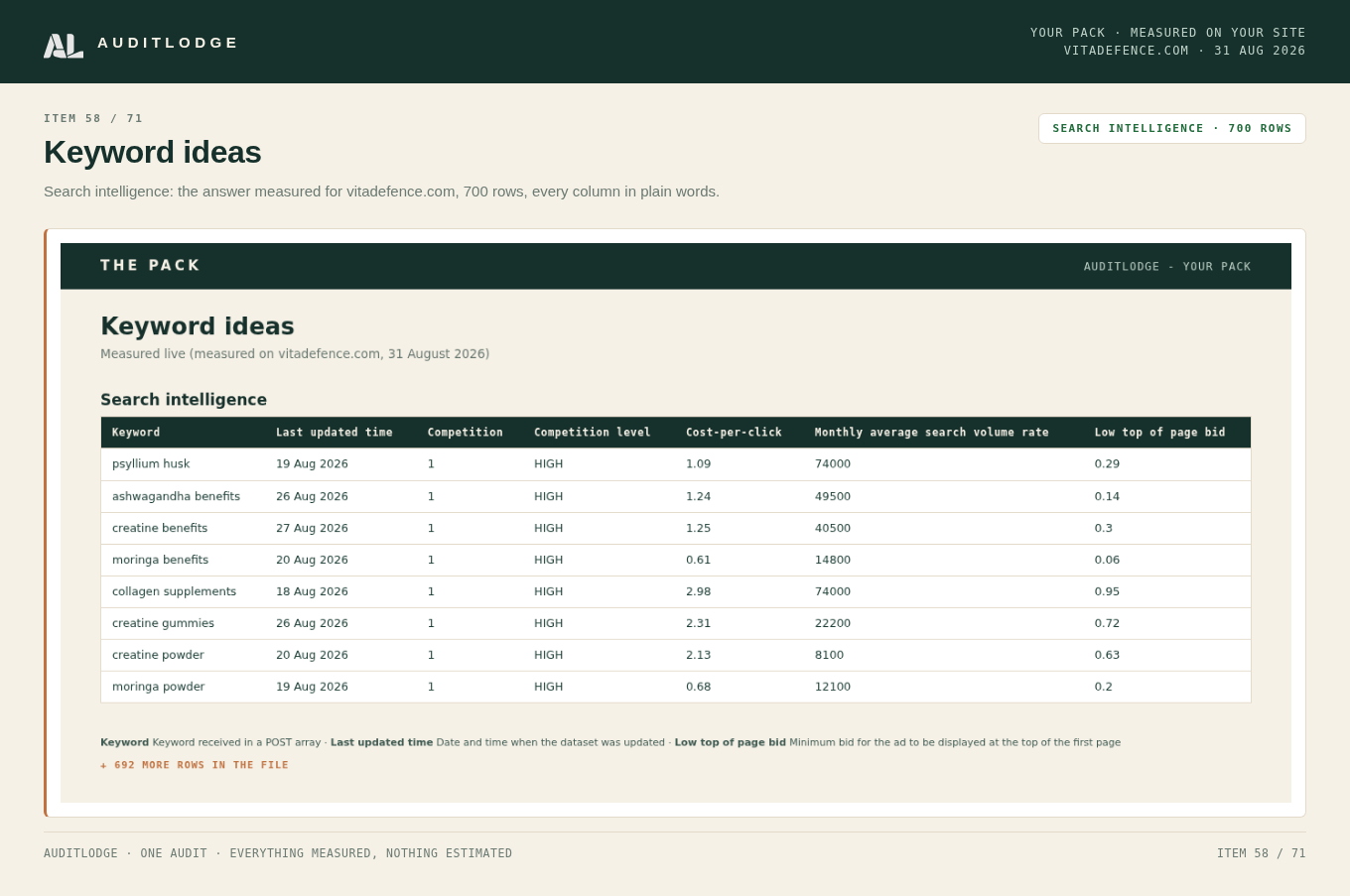Click the AuditLodge logo icon
1350x896 pixels.
(x=64, y=46)
